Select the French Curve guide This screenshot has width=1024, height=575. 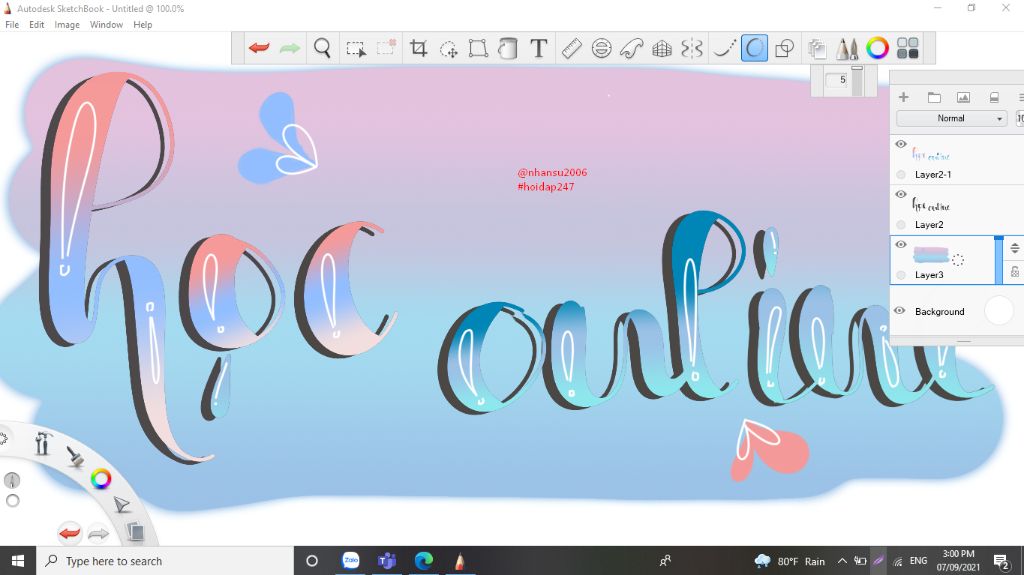point(632,48)
